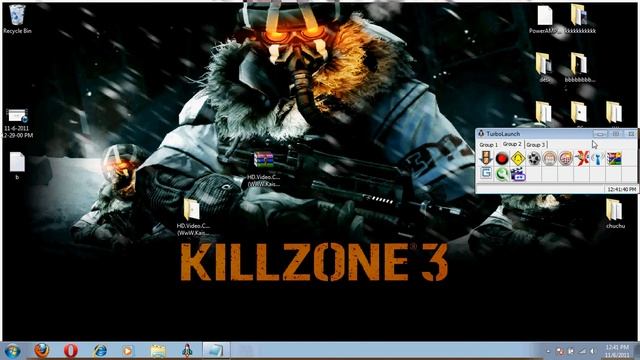The height and width of the screenshot is (360, 640).
Task: Launch the blue G icon in TurboLaunch
Action: 486,174
